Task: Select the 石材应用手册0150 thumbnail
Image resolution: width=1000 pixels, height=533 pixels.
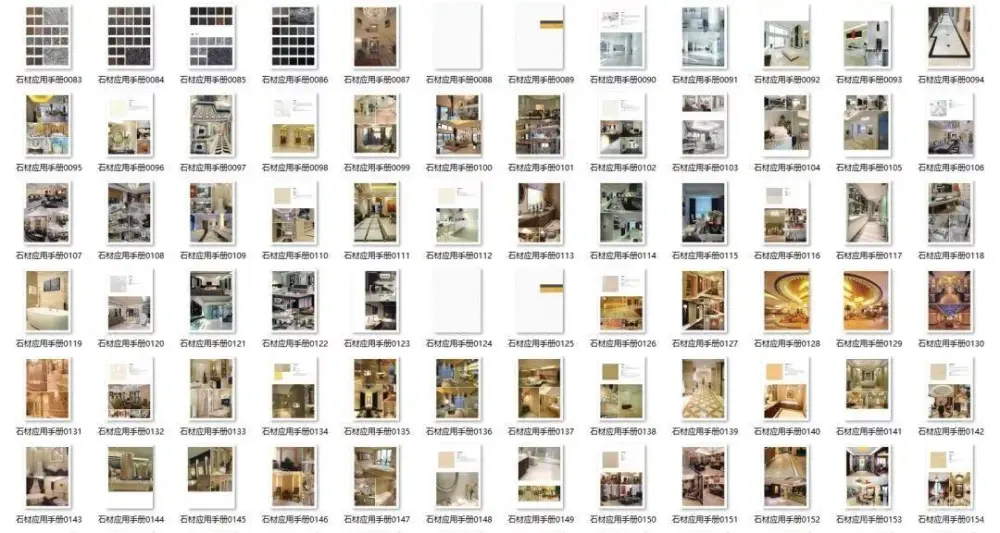Action: [x=620, y=476]
